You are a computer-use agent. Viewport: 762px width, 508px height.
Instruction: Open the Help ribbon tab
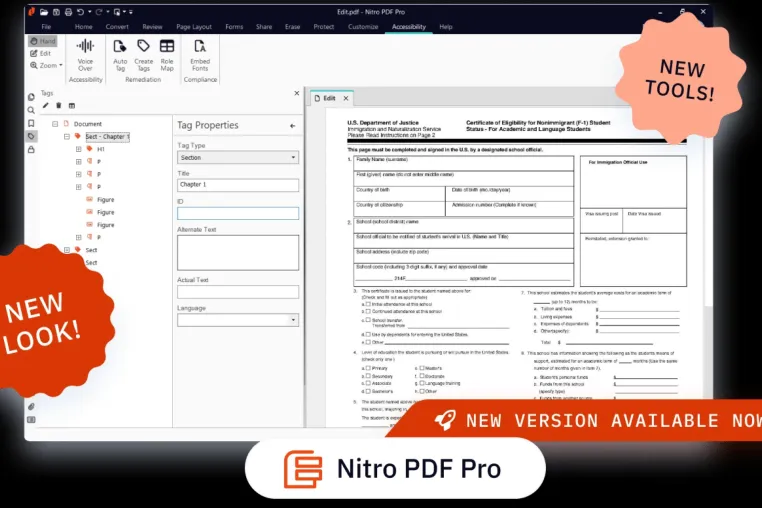point(446,27)
